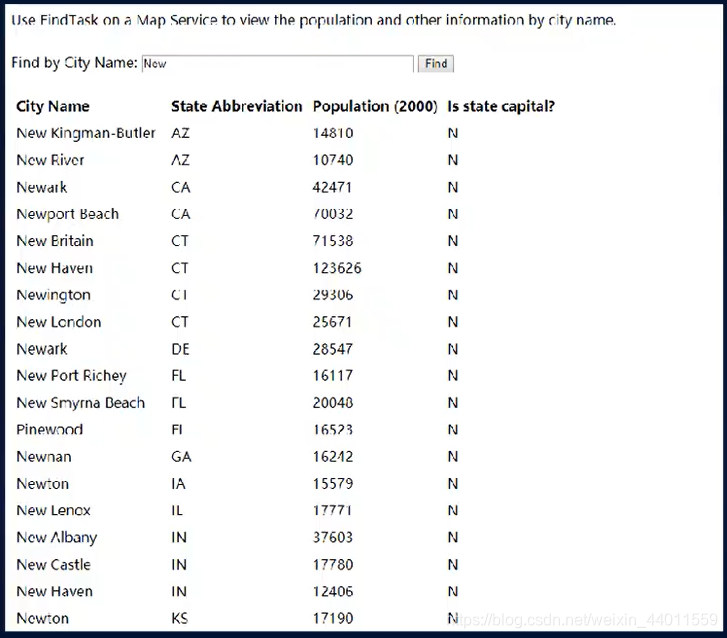This screenshot has width=727, height=638.
Task: Select the New Albany entry
Action: click(57, 537)
